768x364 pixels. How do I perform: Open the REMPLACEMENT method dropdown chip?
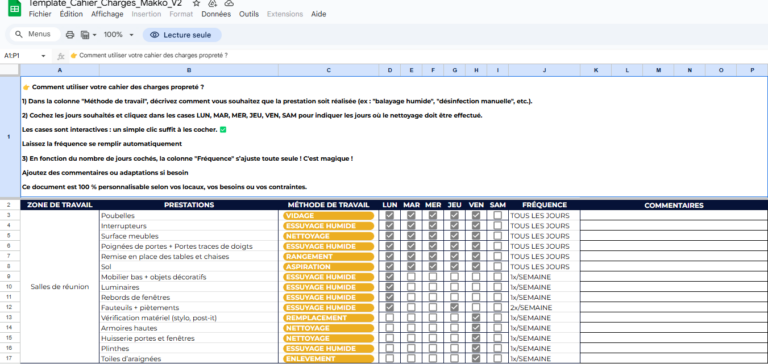click(328, 318)
